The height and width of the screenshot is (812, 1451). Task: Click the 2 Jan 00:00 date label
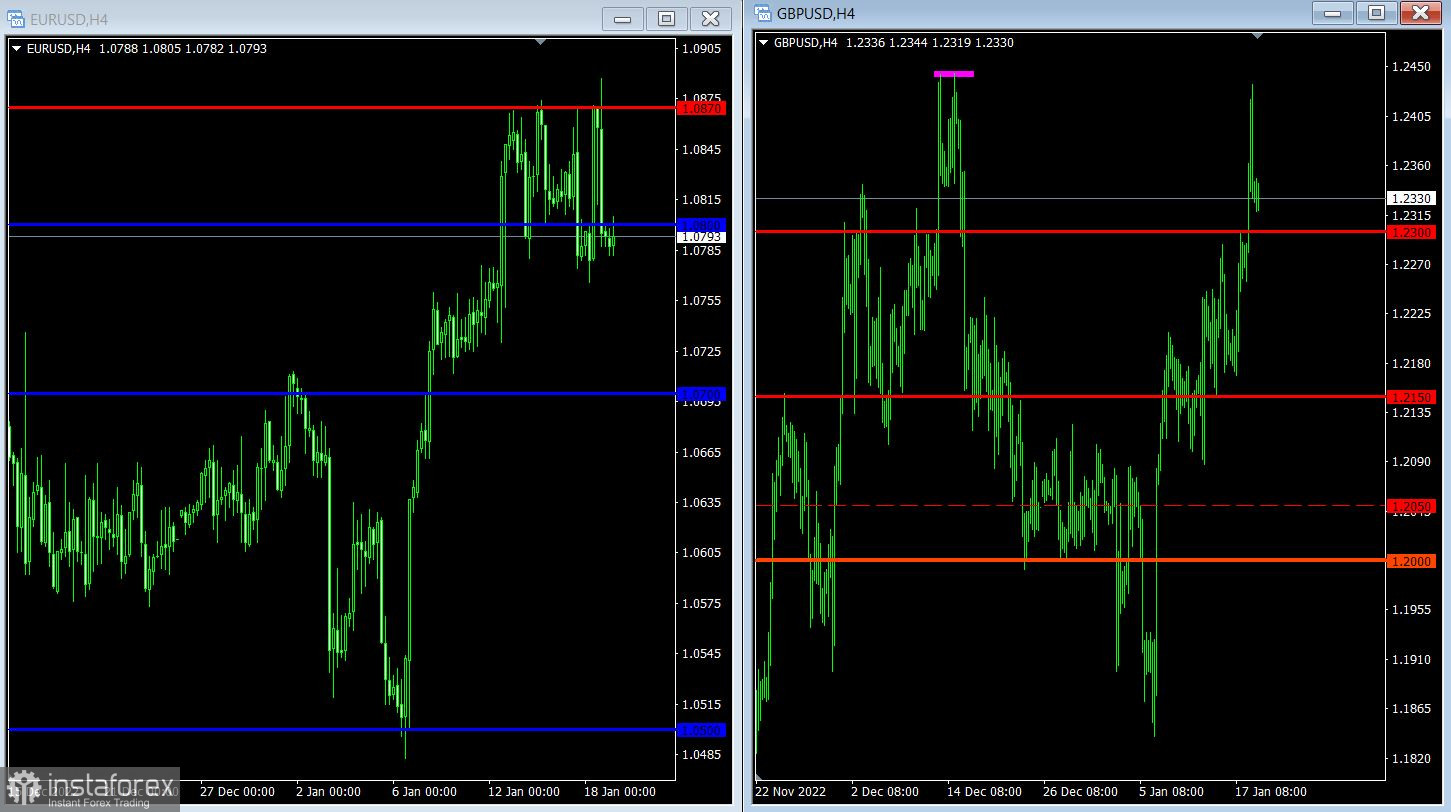click(x=328, y=792)
